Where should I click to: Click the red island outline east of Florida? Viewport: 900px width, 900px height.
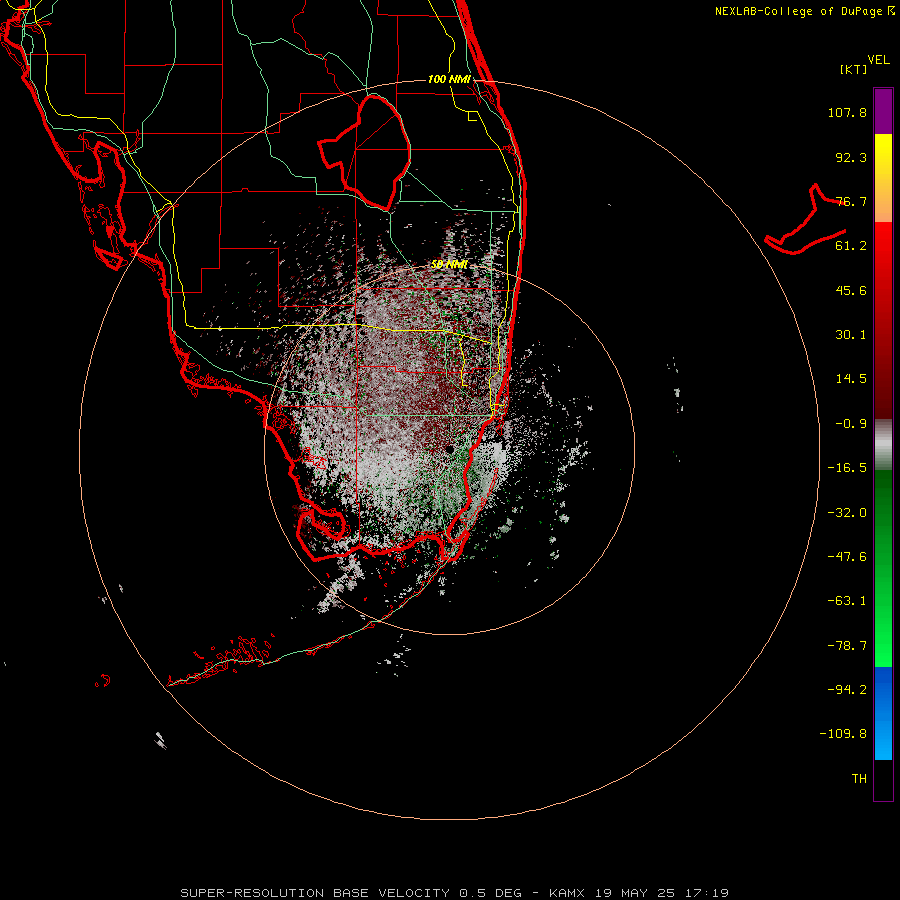click(806, 221)
